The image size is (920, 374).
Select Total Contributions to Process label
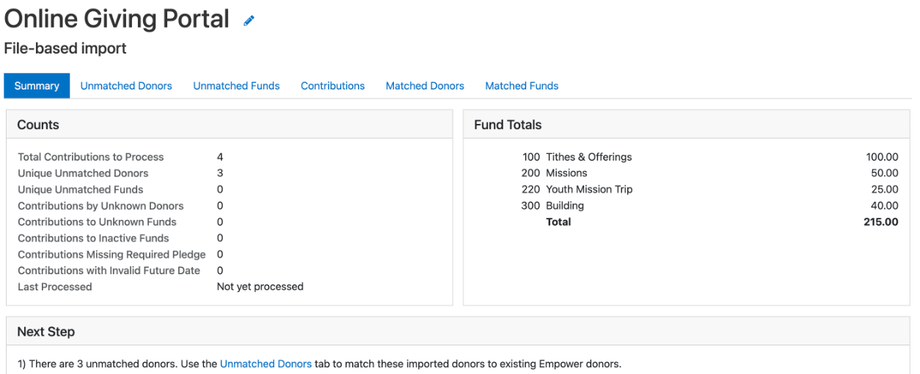point(91,157)
